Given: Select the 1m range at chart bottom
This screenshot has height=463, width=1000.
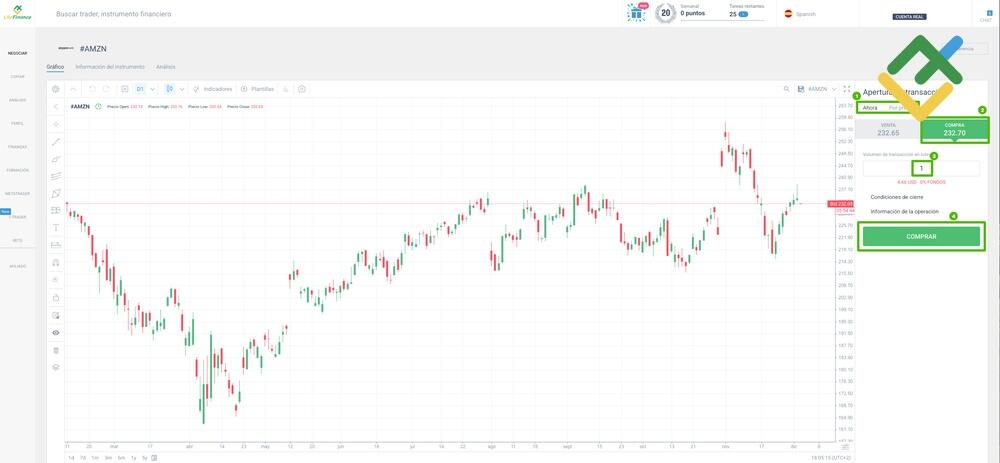Looking at the screenshot, I should coord(94,458).
